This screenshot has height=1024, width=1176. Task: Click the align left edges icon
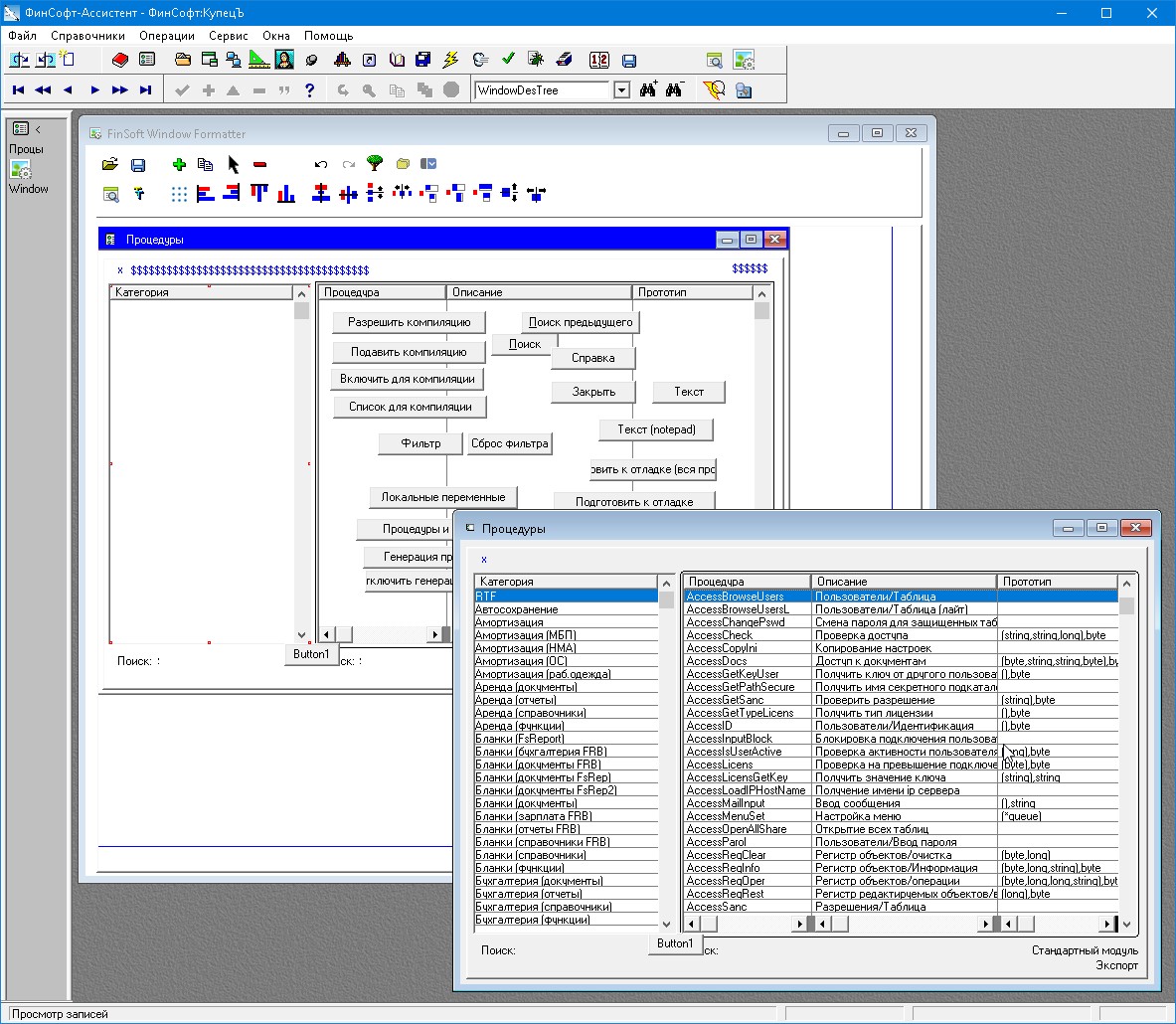point(206,194)
